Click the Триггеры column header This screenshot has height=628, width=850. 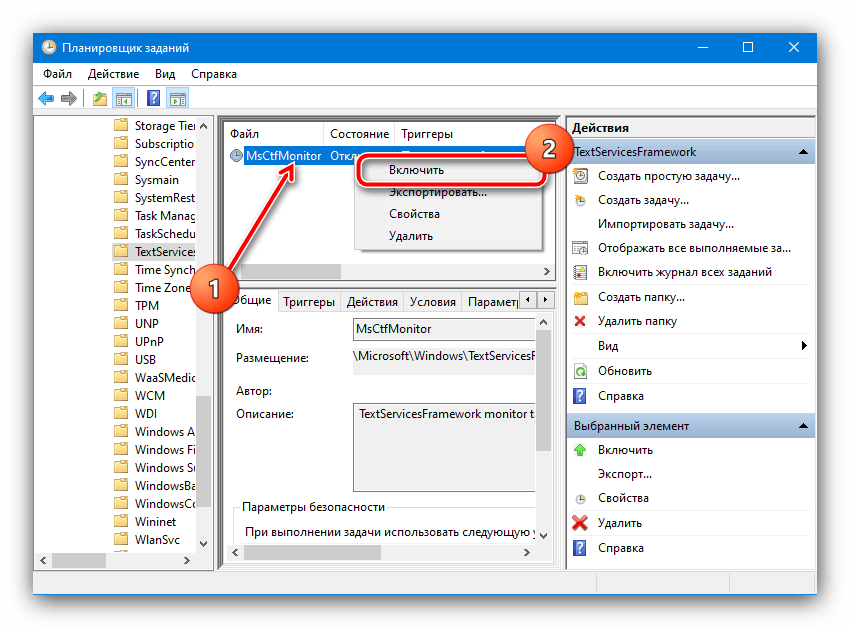tap(427, 134)
